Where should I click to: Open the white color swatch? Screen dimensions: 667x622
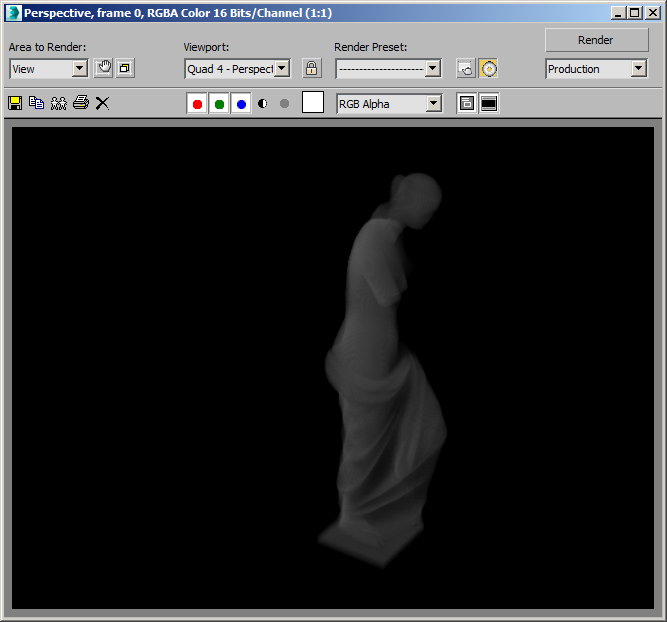click(x=313, y=103)
